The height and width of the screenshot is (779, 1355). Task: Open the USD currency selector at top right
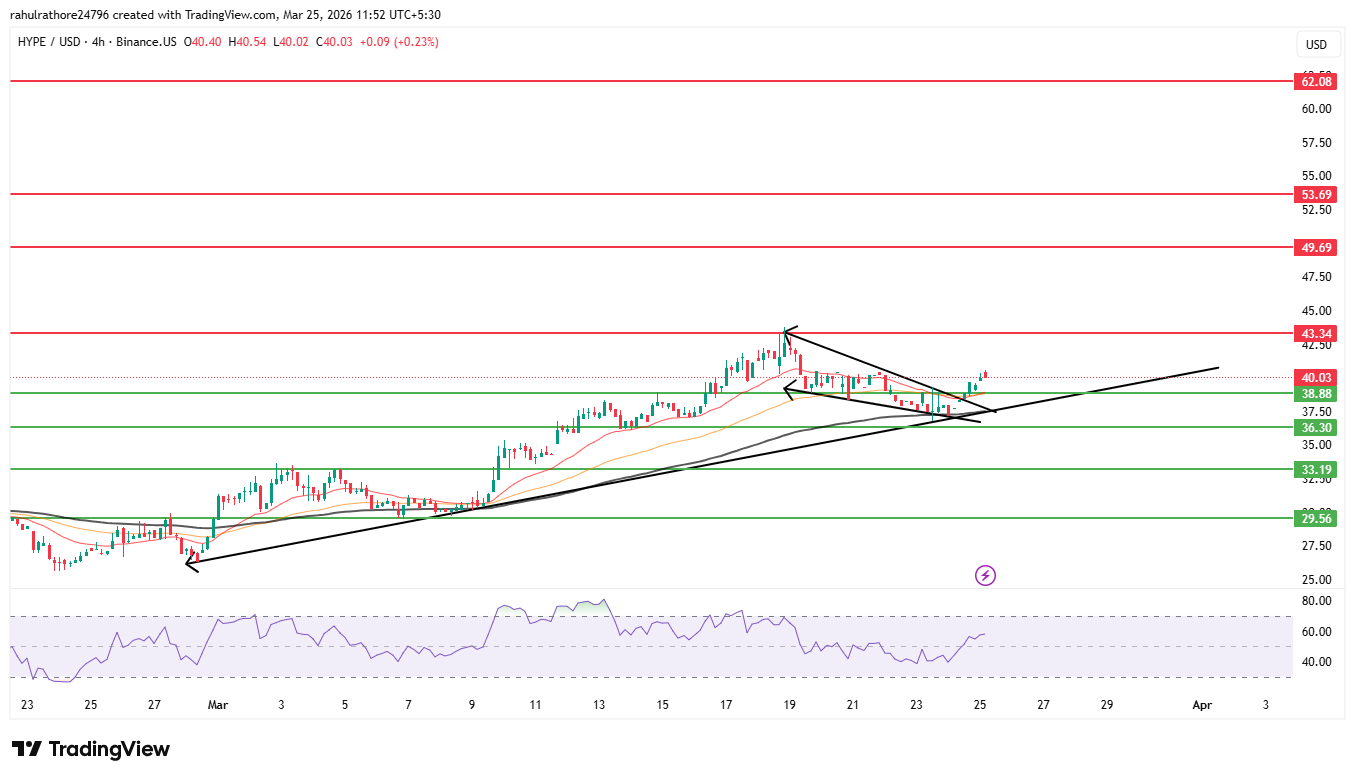tap(1317, 44)
